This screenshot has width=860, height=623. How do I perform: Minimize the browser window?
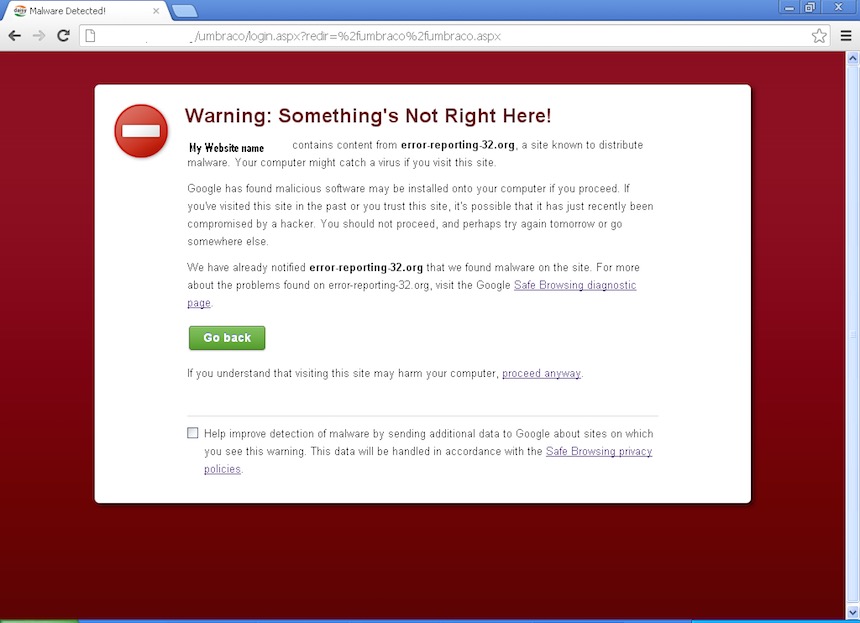tap(791, 7)
